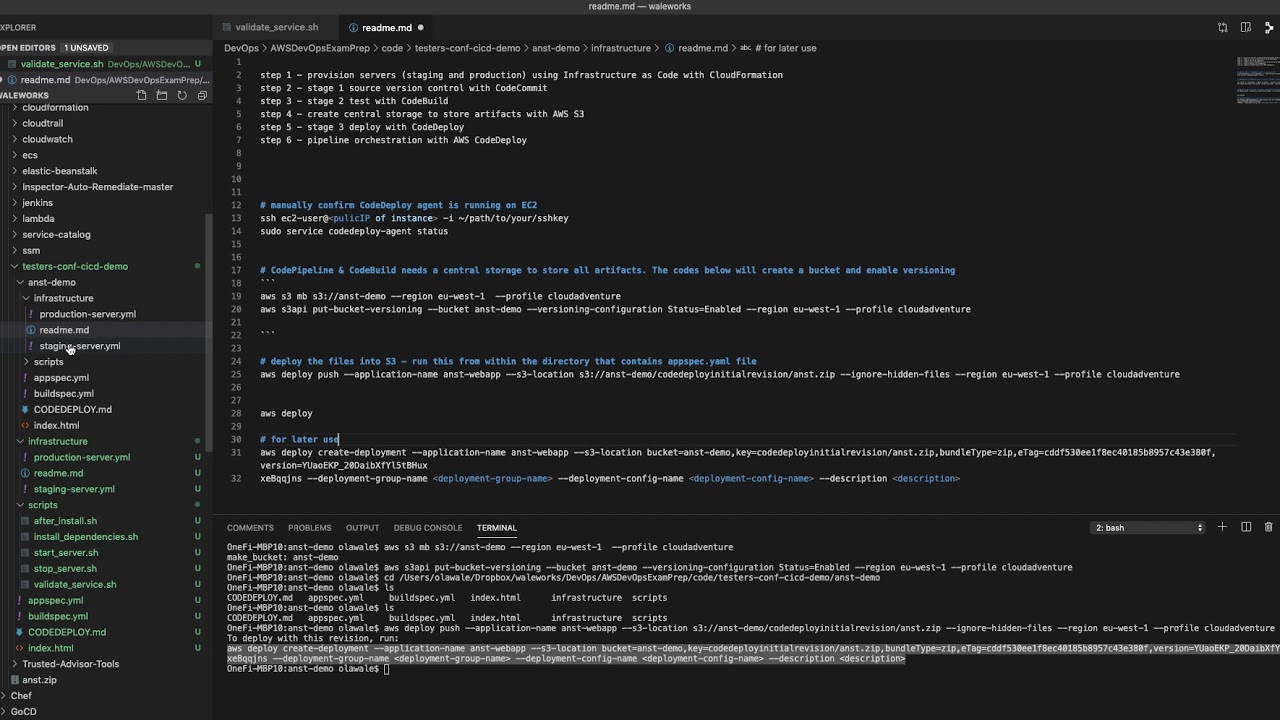Expand the cloudformation folder
The width and height of the screenshot is (1280, 720).
click(x=55, y=107)
